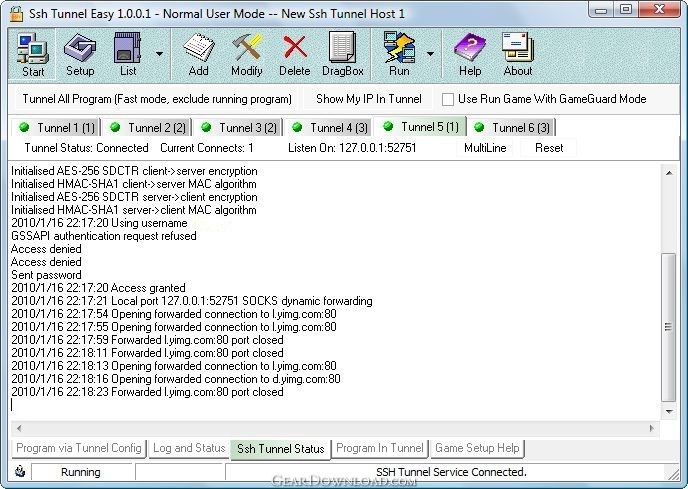This screenshot has height=489, width=688.
Task: Switch to the Tunnel 2 (2) tab
Action: (x=147, y=128)
